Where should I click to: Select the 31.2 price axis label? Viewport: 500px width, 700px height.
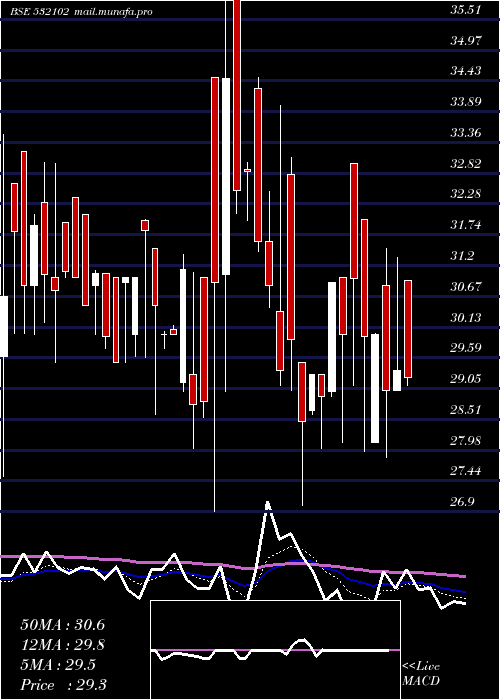point(462,256)
